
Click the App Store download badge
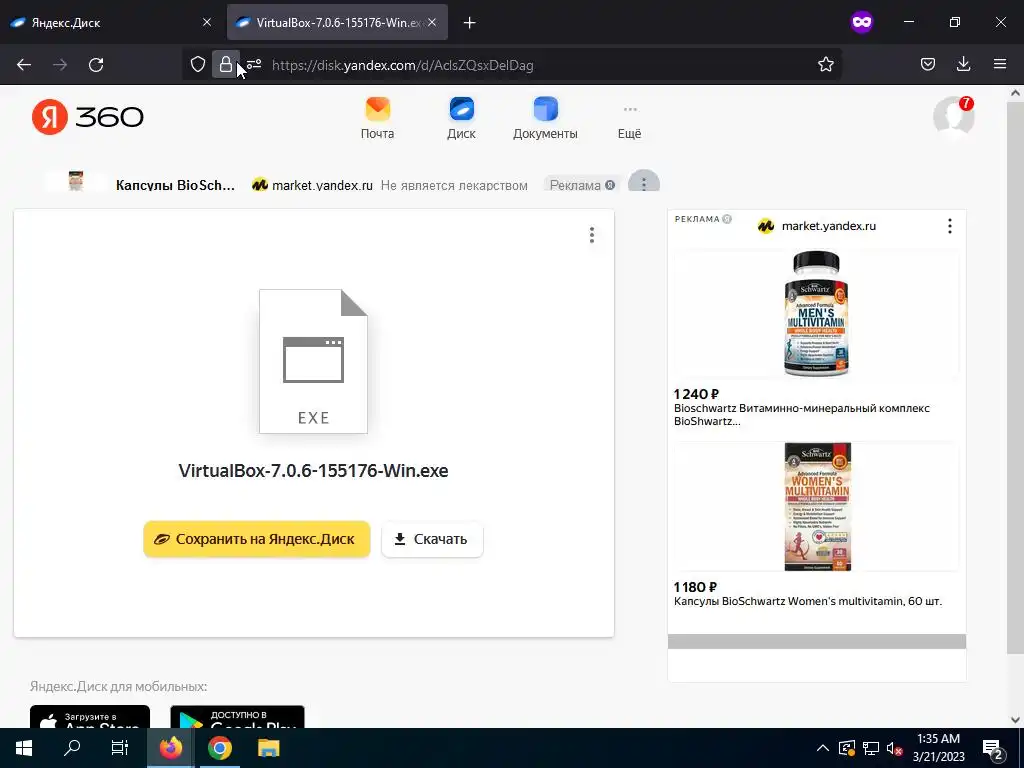(x=90, y=716)
